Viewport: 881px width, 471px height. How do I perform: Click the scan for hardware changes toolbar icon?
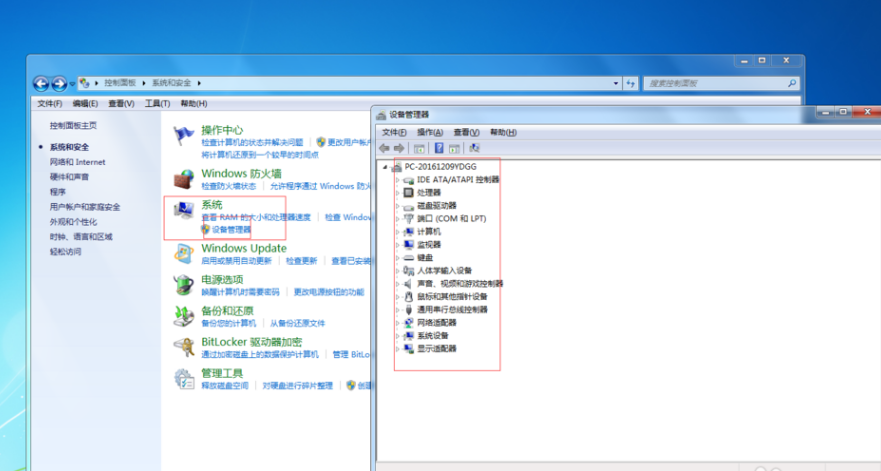tap(474, 148)
